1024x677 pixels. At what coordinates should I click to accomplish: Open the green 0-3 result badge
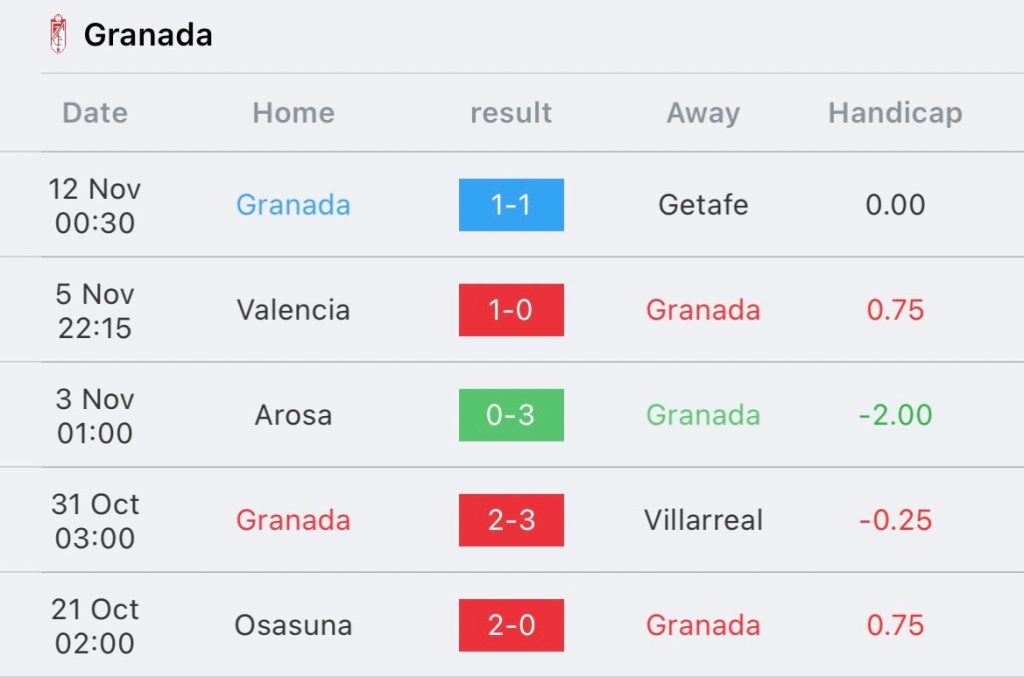click(x=511, y=415)
